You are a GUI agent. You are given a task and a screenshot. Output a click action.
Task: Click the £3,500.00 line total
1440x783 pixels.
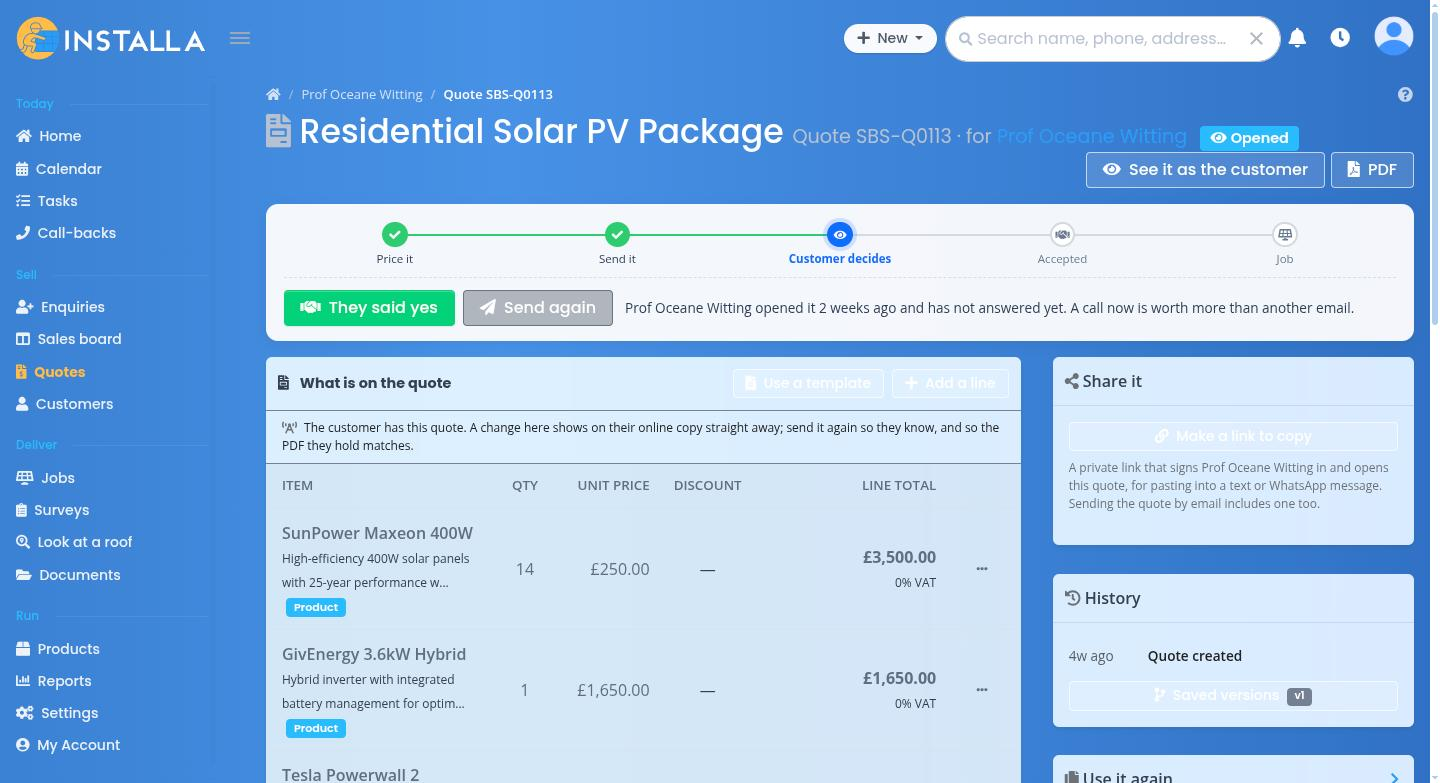pos(899,557)
